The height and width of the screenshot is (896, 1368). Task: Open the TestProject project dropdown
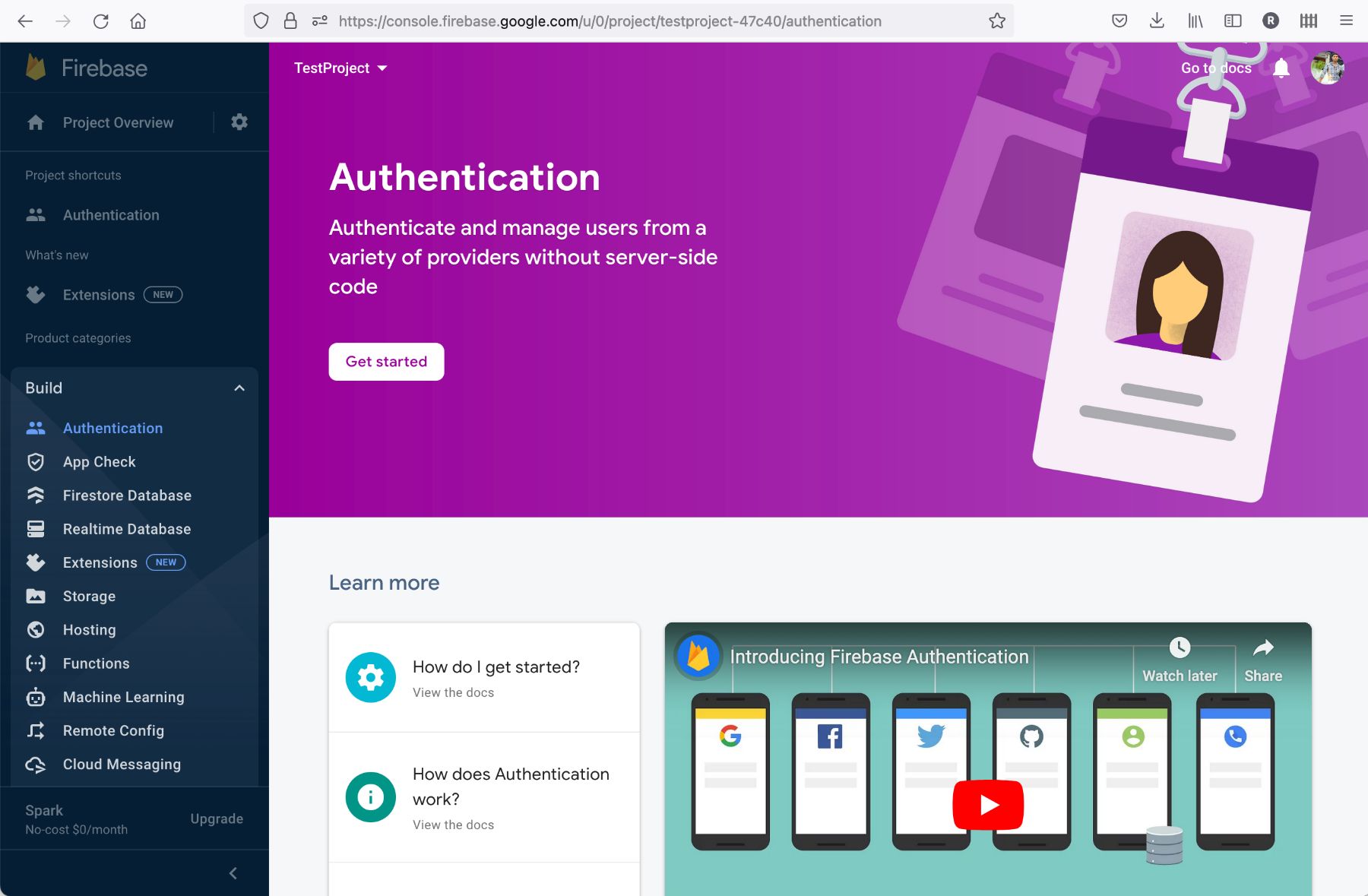[340, 68]
